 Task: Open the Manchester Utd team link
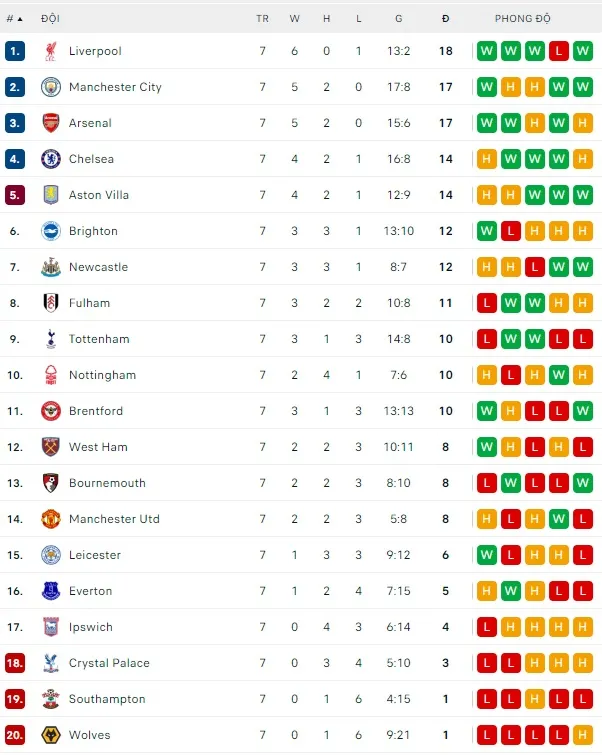(x=114, y=519)
